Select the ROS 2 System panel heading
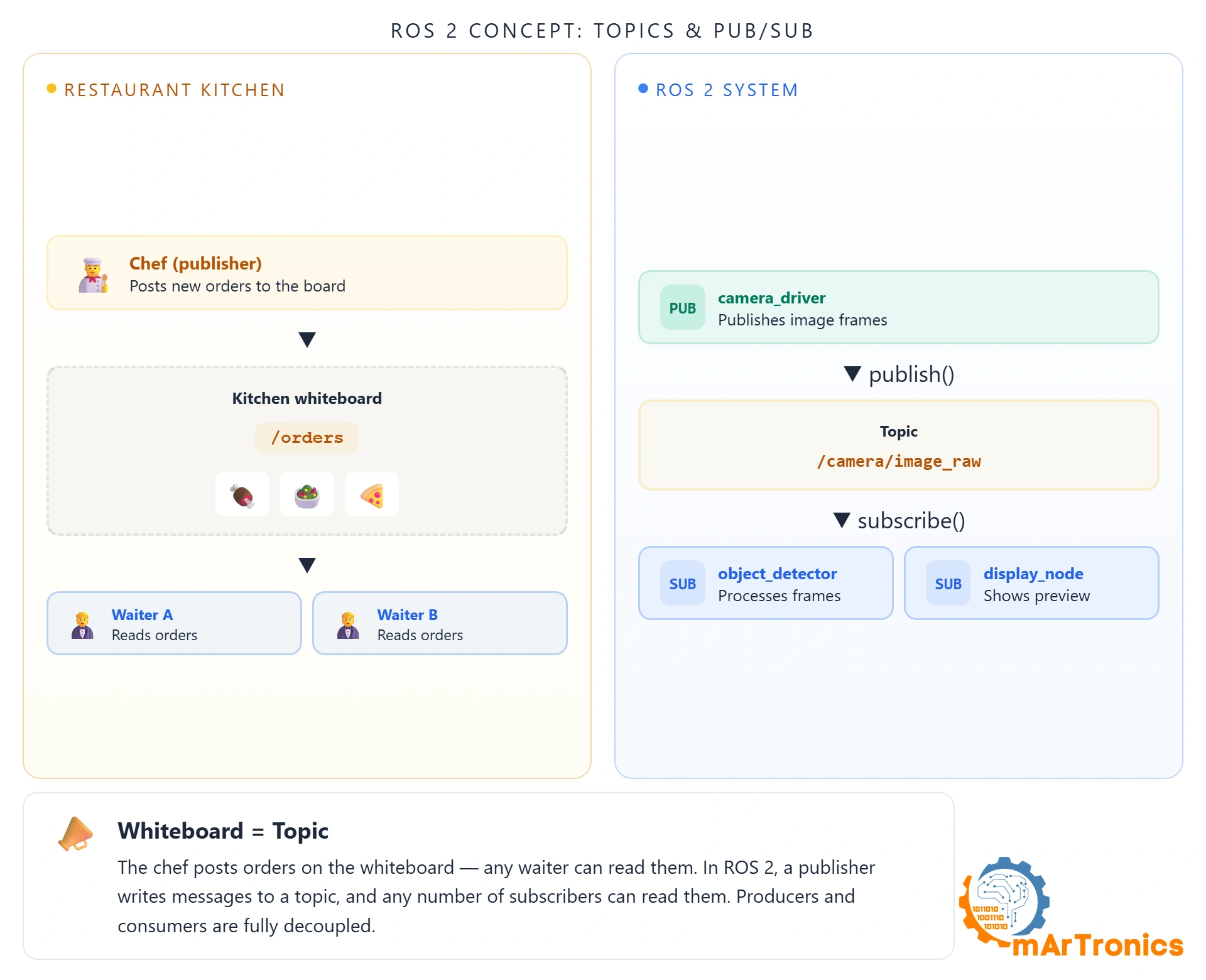The width and height of the screenshot is (1206, 980). click(727, 90)
